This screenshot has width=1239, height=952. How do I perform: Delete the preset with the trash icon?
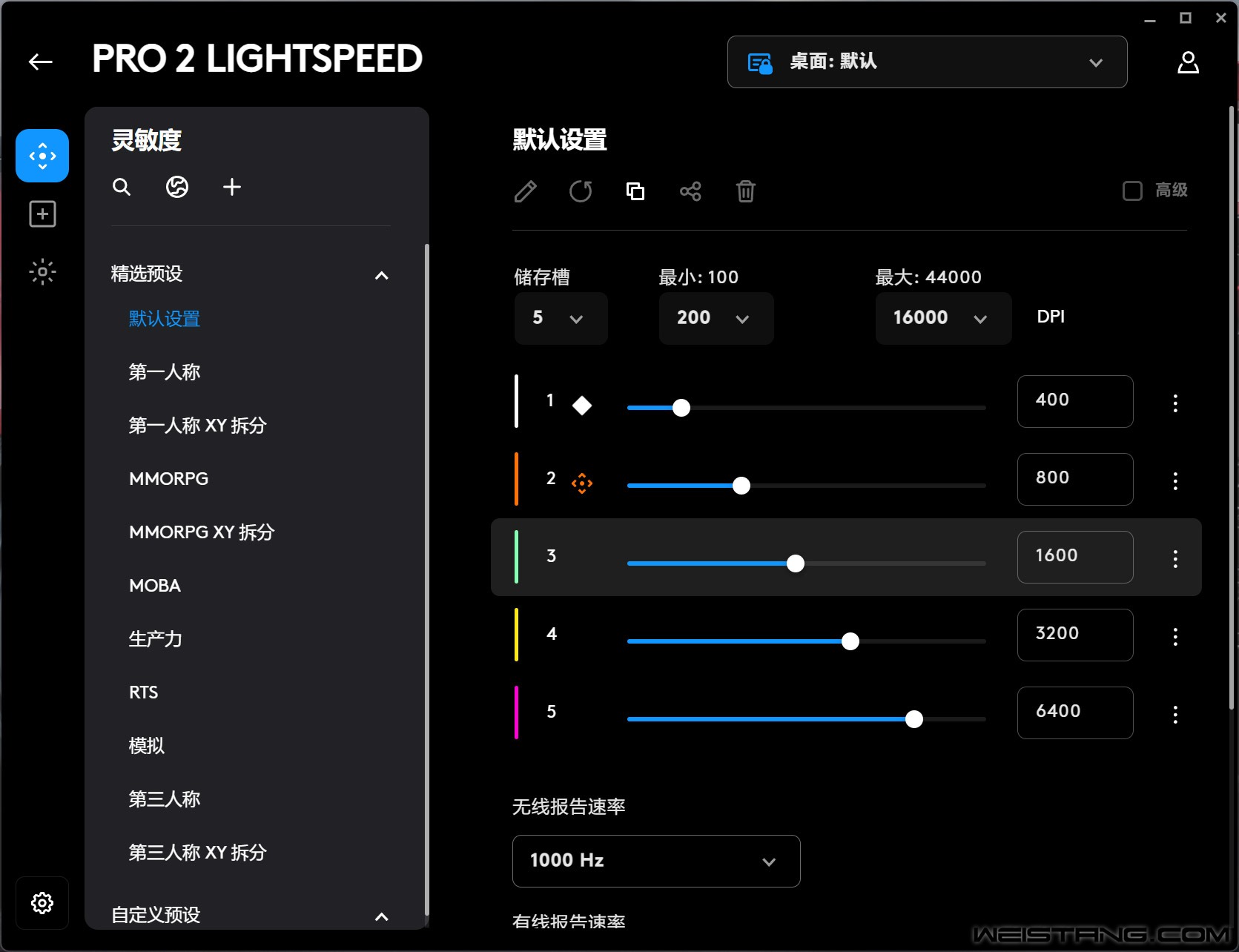click(745, 191)
